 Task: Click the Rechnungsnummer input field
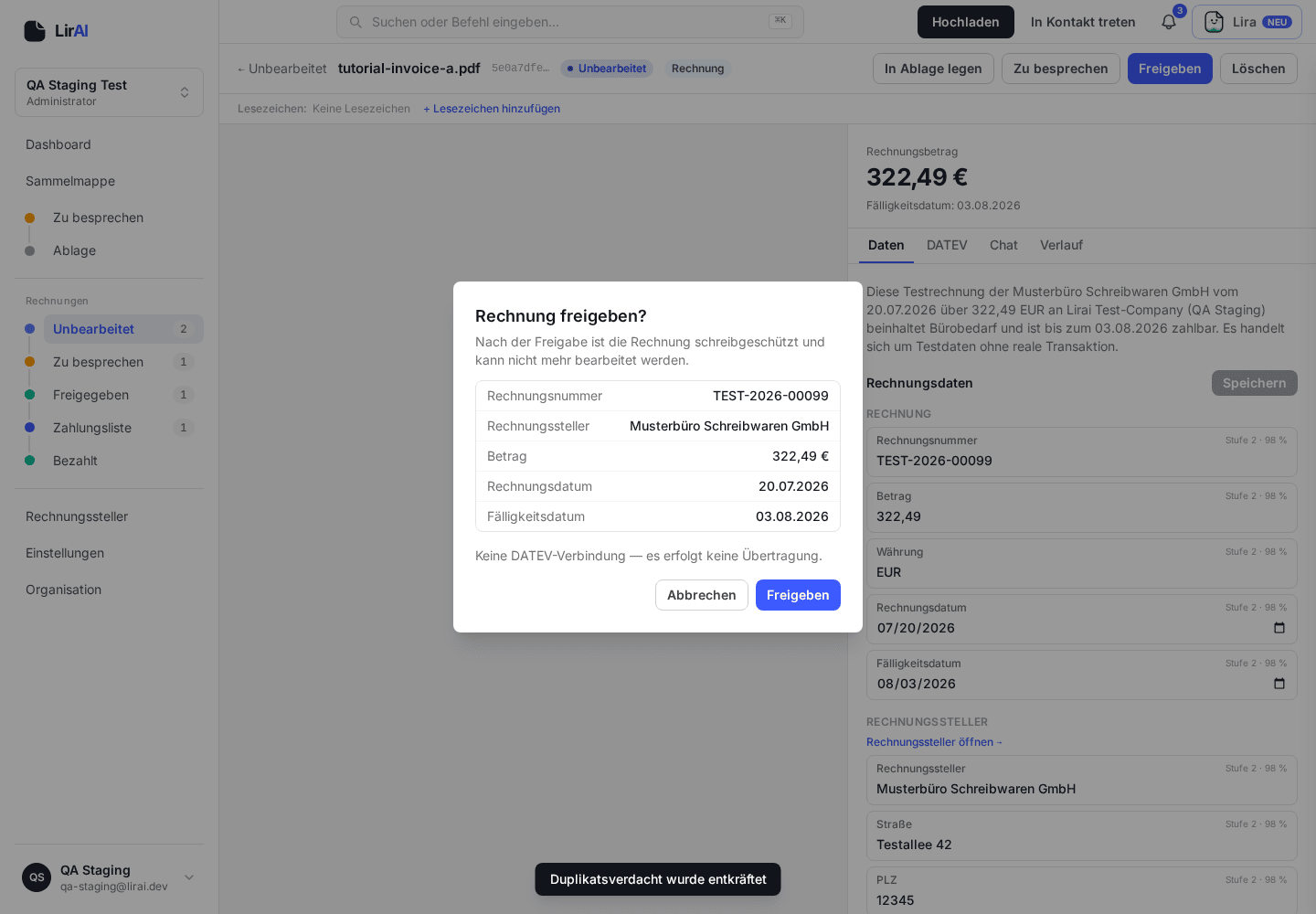[x=1082, y=452]
